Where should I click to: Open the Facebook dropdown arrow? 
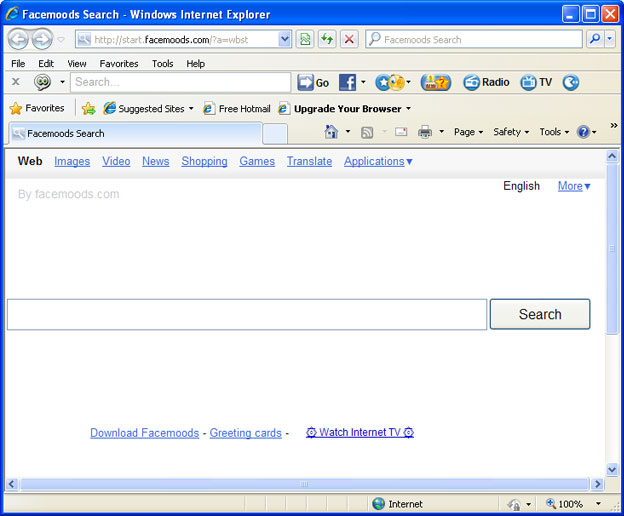click(363, 82)
